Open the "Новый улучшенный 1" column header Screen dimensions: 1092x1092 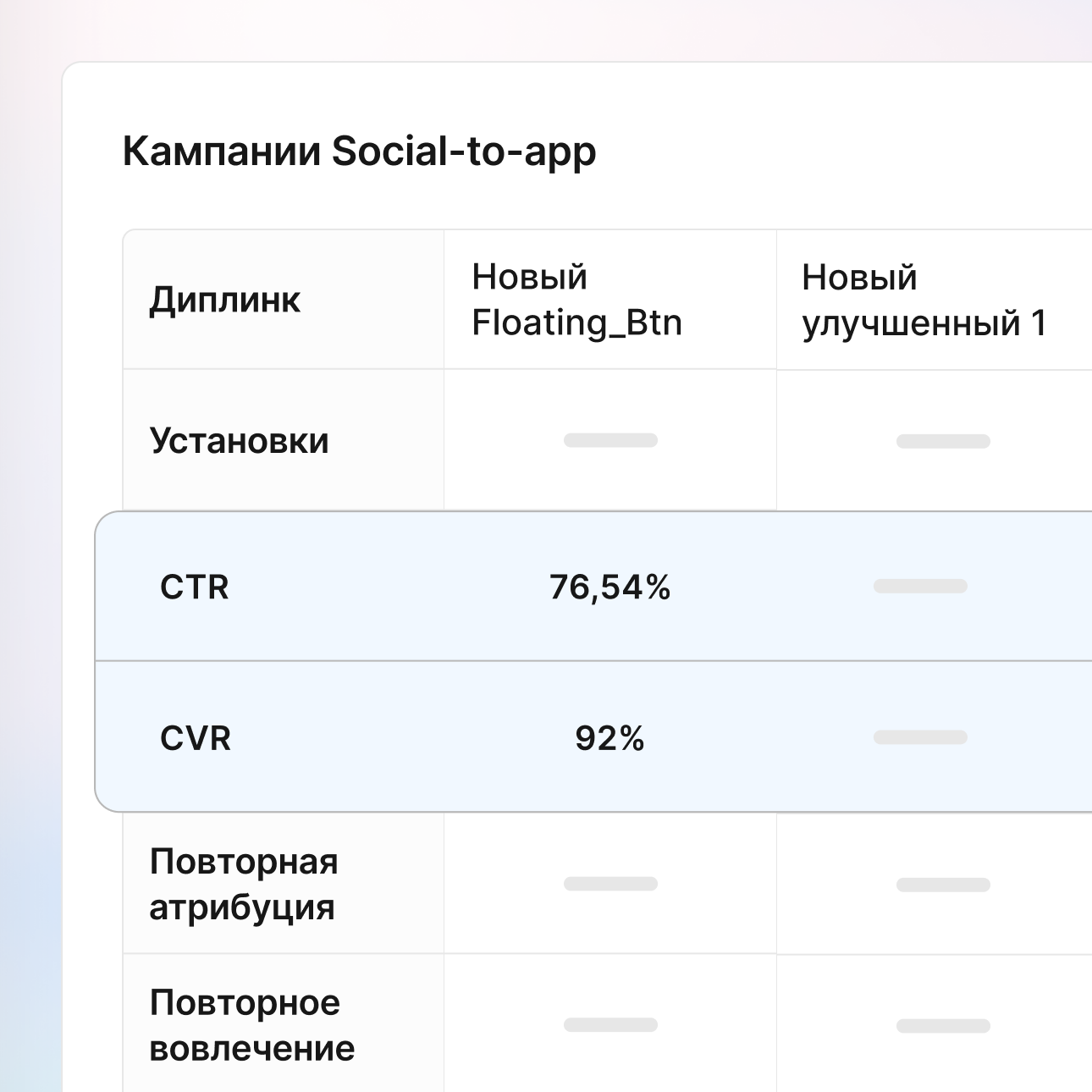(x=924, y=301)
